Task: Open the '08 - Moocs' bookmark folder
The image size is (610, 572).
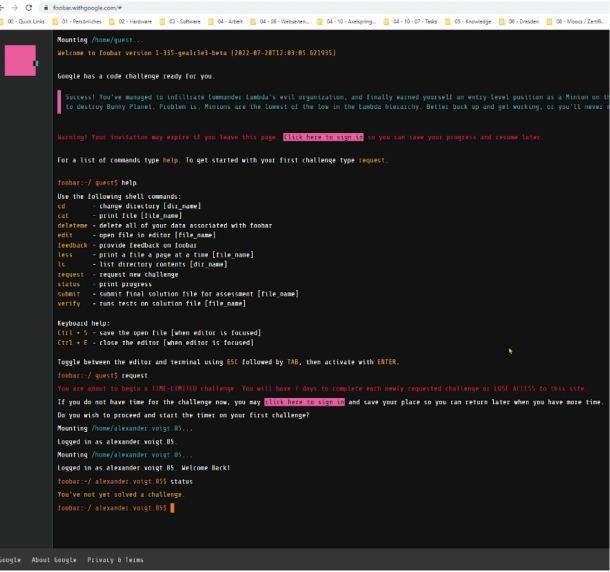Action: (x=575, y=22)
